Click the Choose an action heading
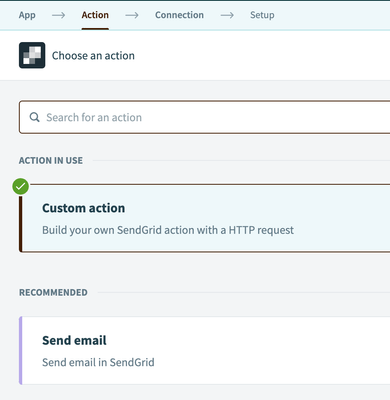The height and width of the screenshot is (400, 390). tap(93, 56)
